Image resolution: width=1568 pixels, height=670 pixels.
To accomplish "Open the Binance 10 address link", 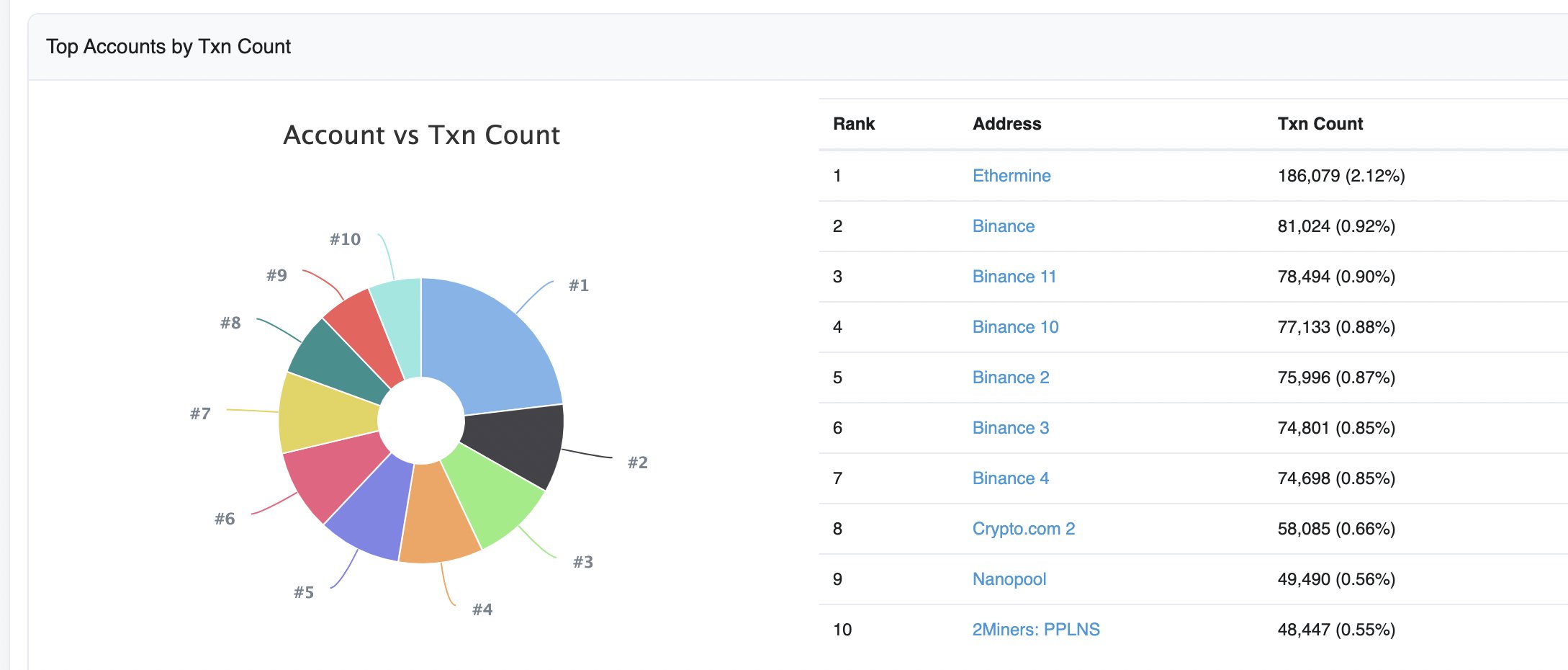I will (1015, 327).
